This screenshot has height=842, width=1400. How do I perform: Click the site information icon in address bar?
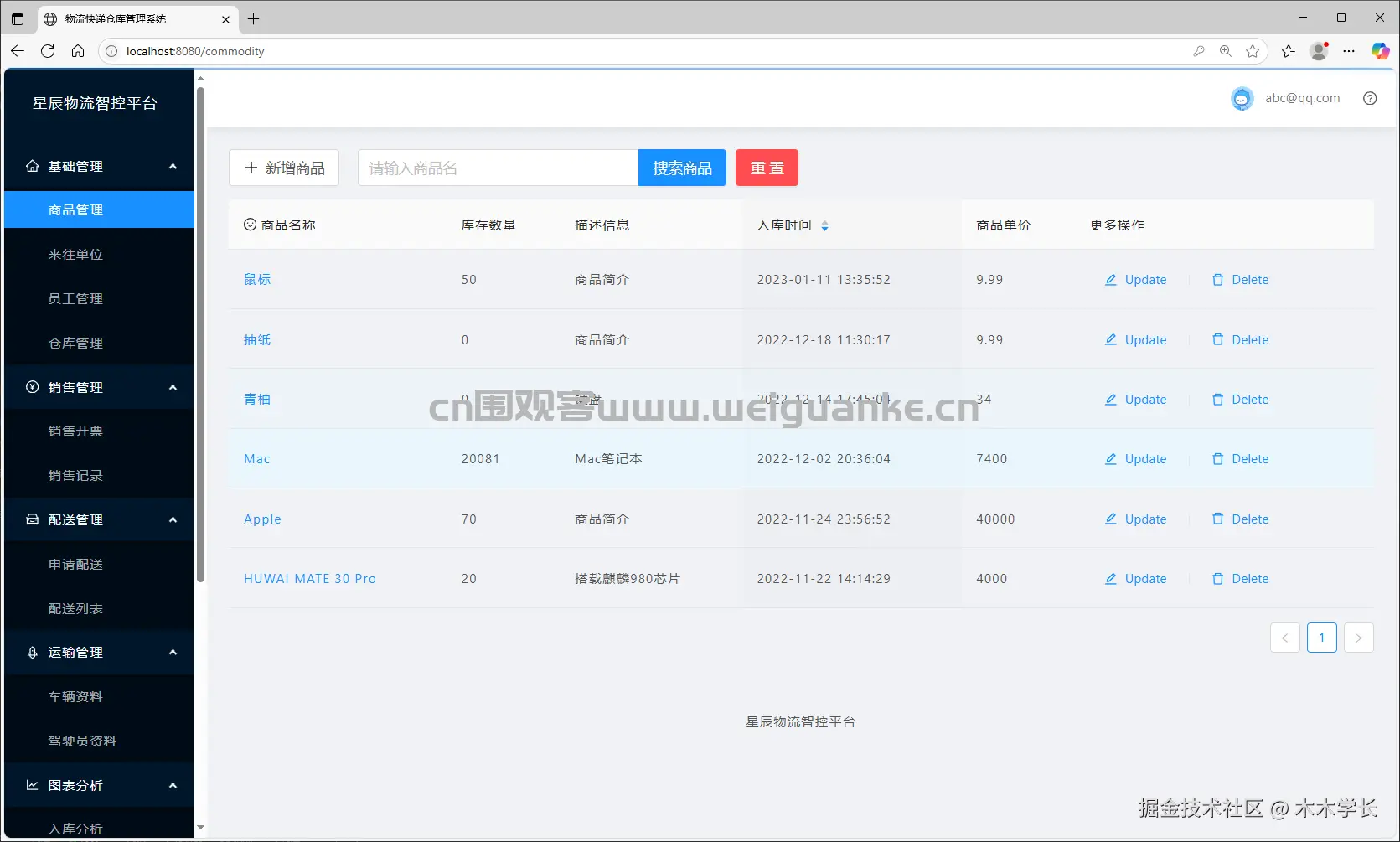coord(111,51)
